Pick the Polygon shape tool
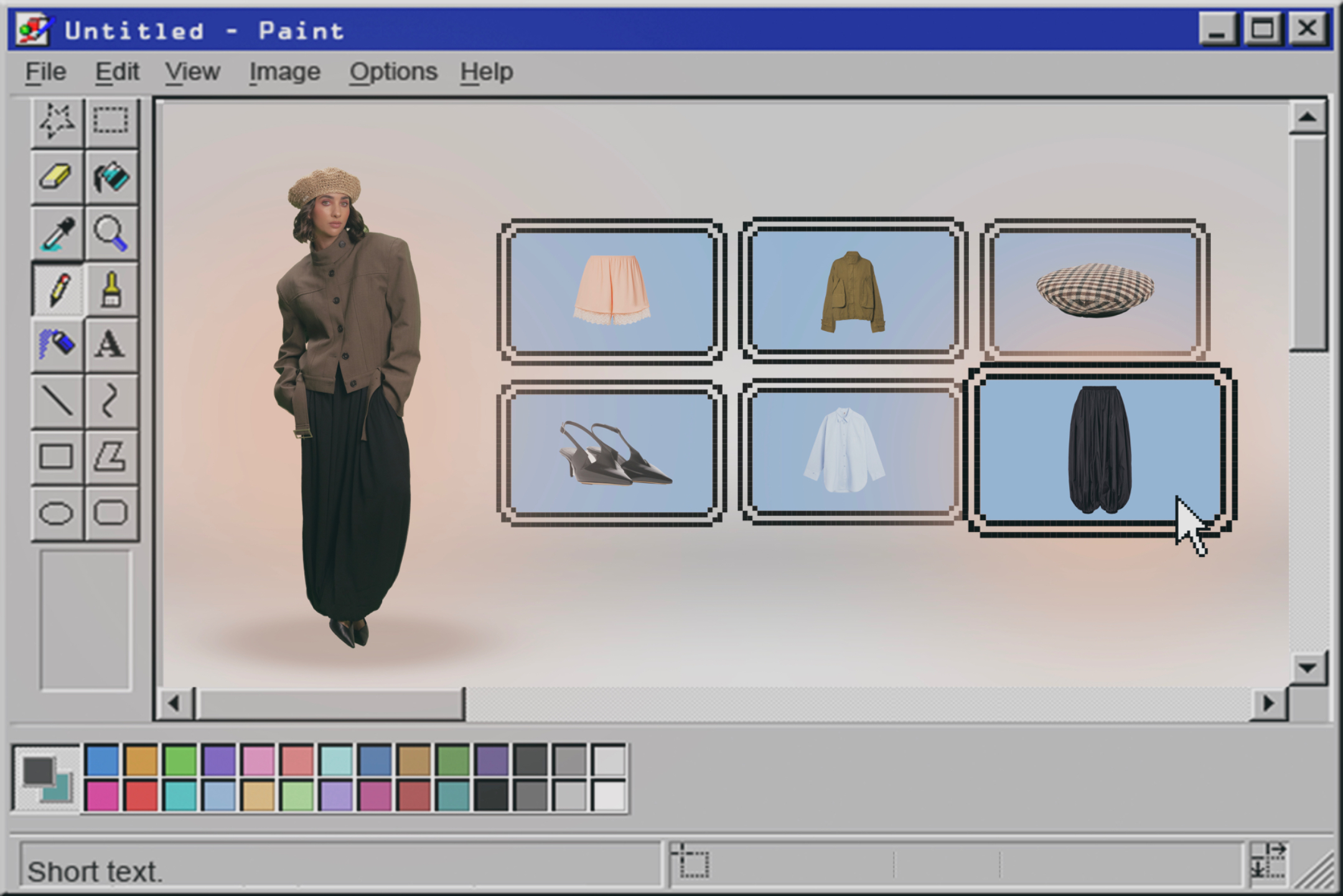The height and width of the screenshot is (896, 1343). [x=111, y=457]
